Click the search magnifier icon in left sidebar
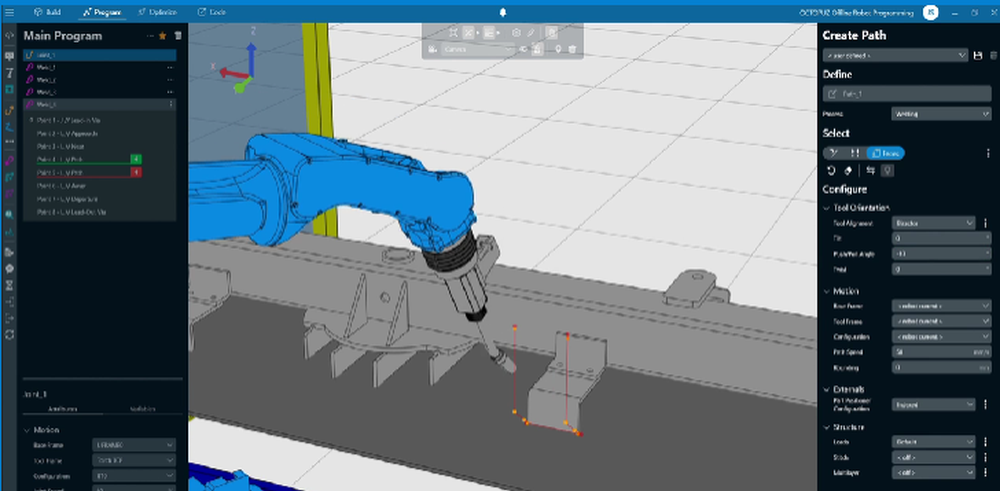The image size is (1000, 491). (x=10, y=215)
